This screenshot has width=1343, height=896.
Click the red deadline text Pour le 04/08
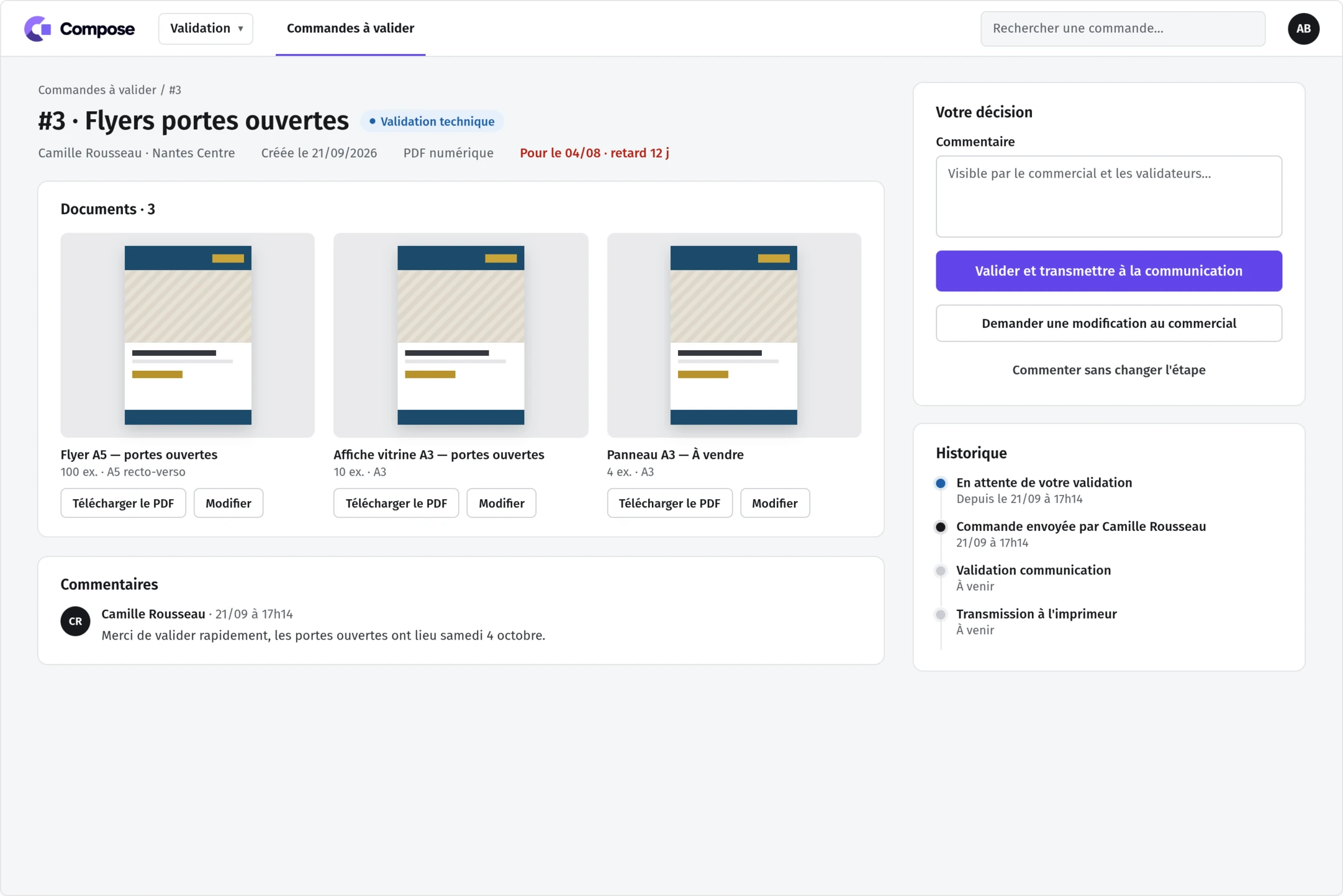tap(594, 153)
